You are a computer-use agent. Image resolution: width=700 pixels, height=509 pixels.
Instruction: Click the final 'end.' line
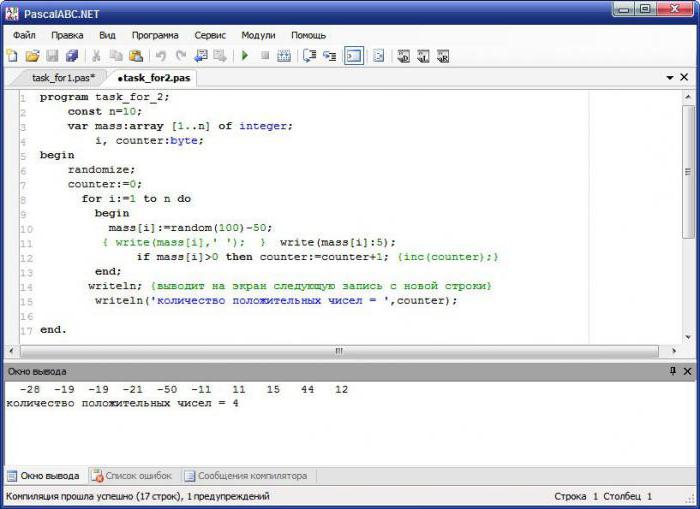click(x=53, y=330)
